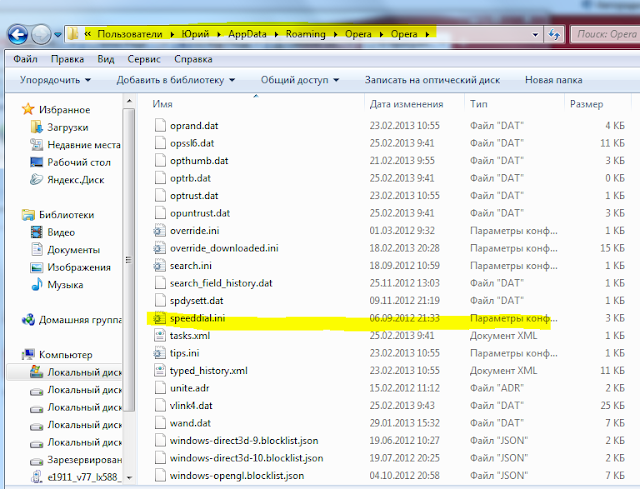Go back with the Back arrow button
The image size is (640, 489).
18,34
